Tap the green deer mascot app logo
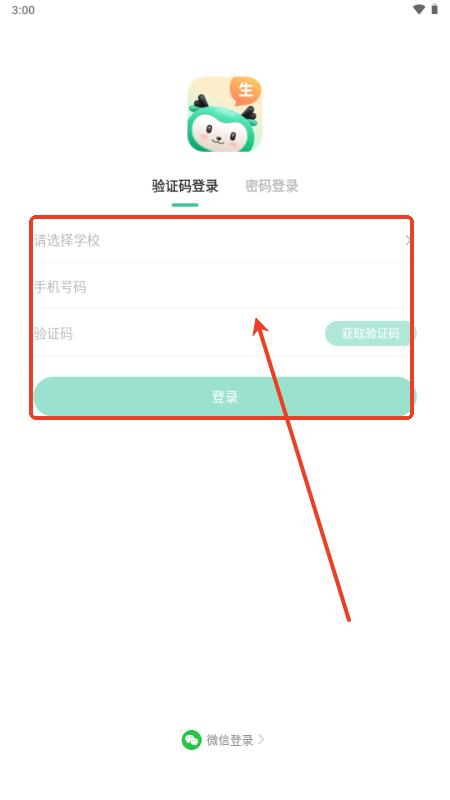The height and width of the screenshot is (800, 450). pyautogui.click(x=225, y=114)
